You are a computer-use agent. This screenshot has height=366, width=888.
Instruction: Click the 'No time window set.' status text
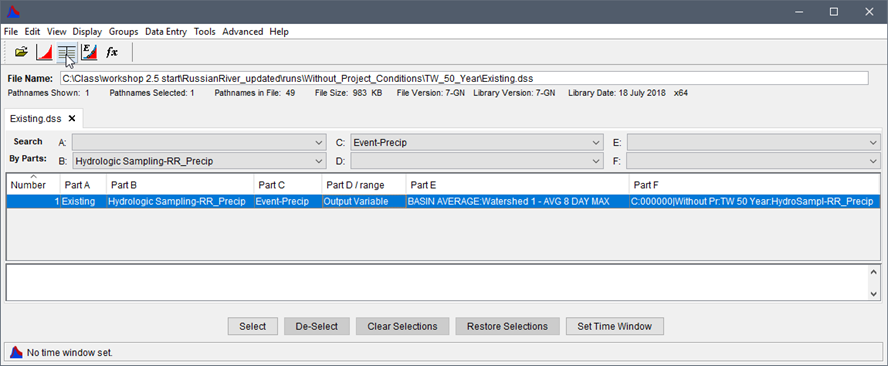pyautogui.click(x=70, y=352)
